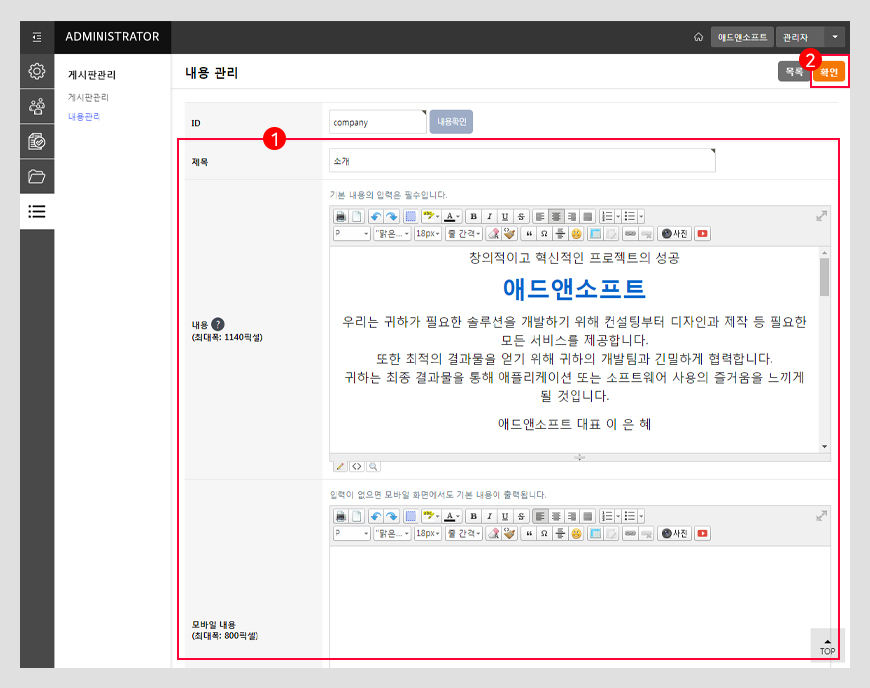Align text right in the 내용 editor
Viewport: 870px width, 688px height.
[x=572, y=216]
